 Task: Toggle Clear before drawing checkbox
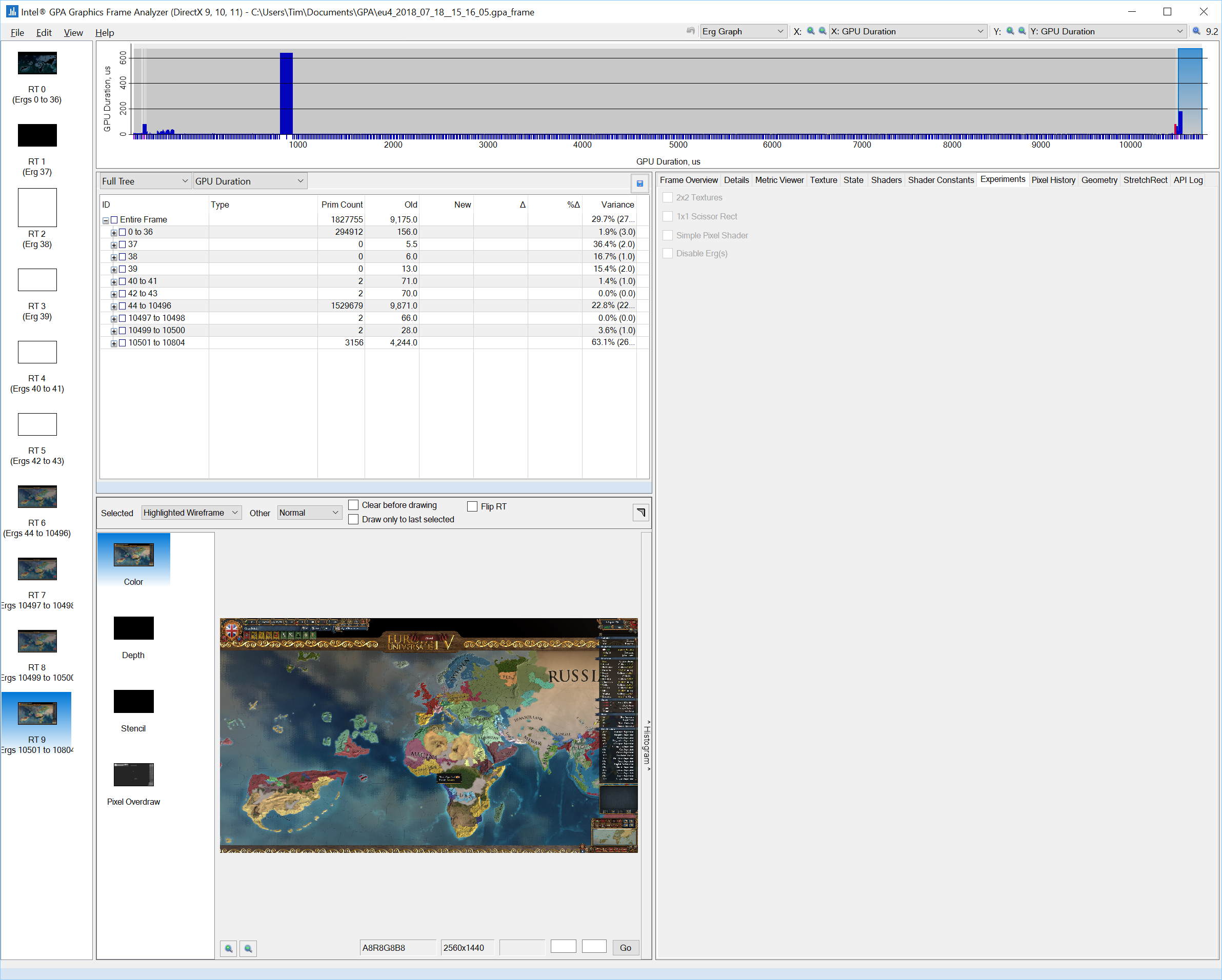353,505
